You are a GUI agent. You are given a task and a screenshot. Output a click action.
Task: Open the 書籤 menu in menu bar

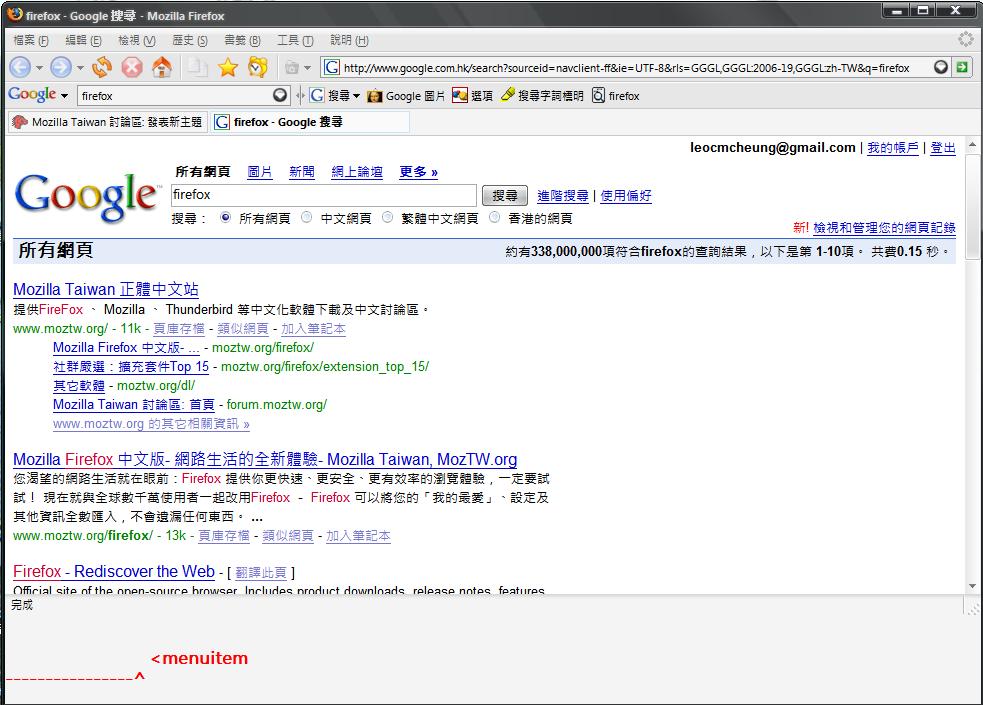[241, 40]
